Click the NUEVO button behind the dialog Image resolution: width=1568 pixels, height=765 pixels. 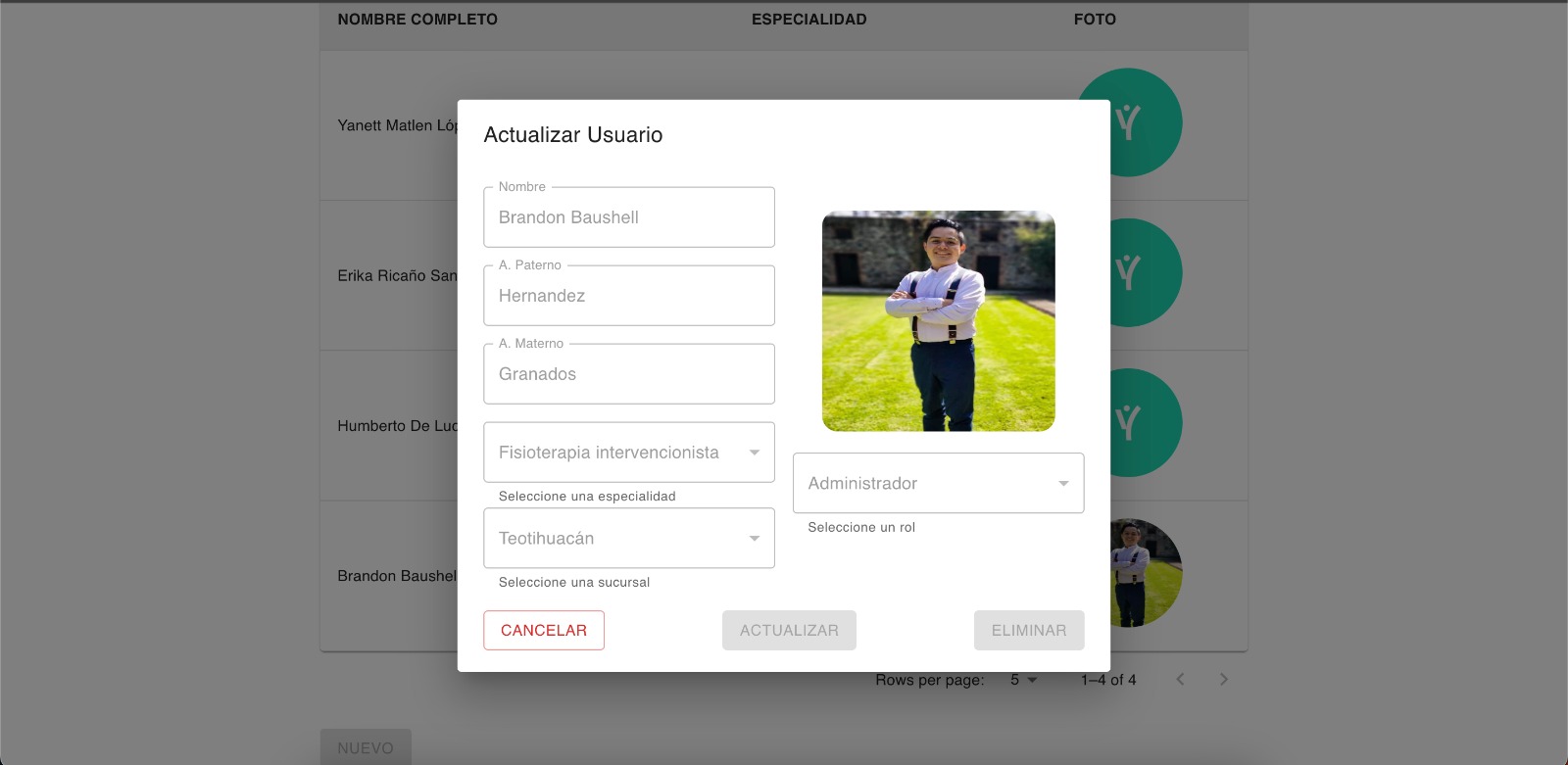click(366, 747)
